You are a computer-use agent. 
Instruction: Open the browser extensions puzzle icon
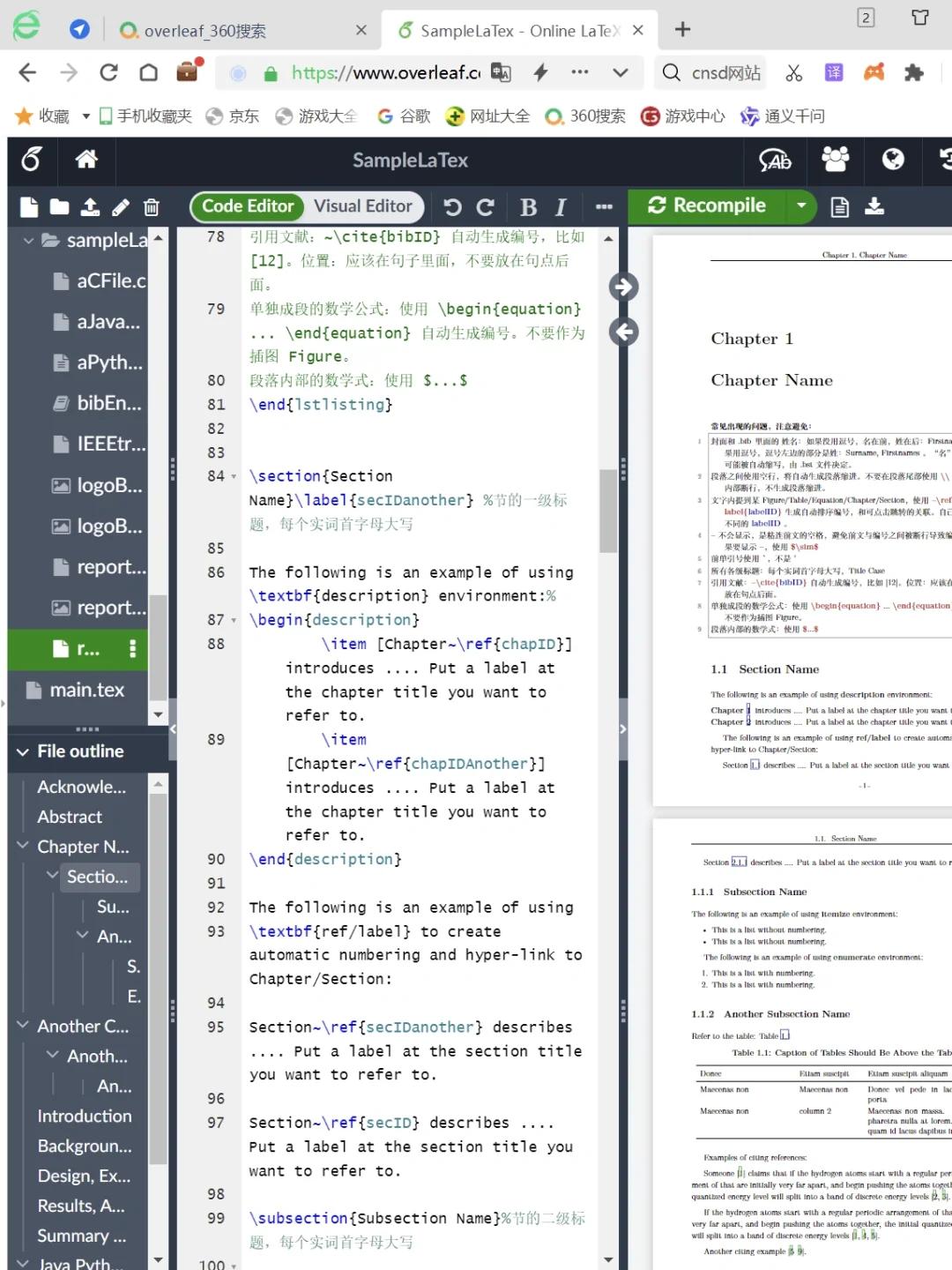pyautogui.click(x=914, y=72)
